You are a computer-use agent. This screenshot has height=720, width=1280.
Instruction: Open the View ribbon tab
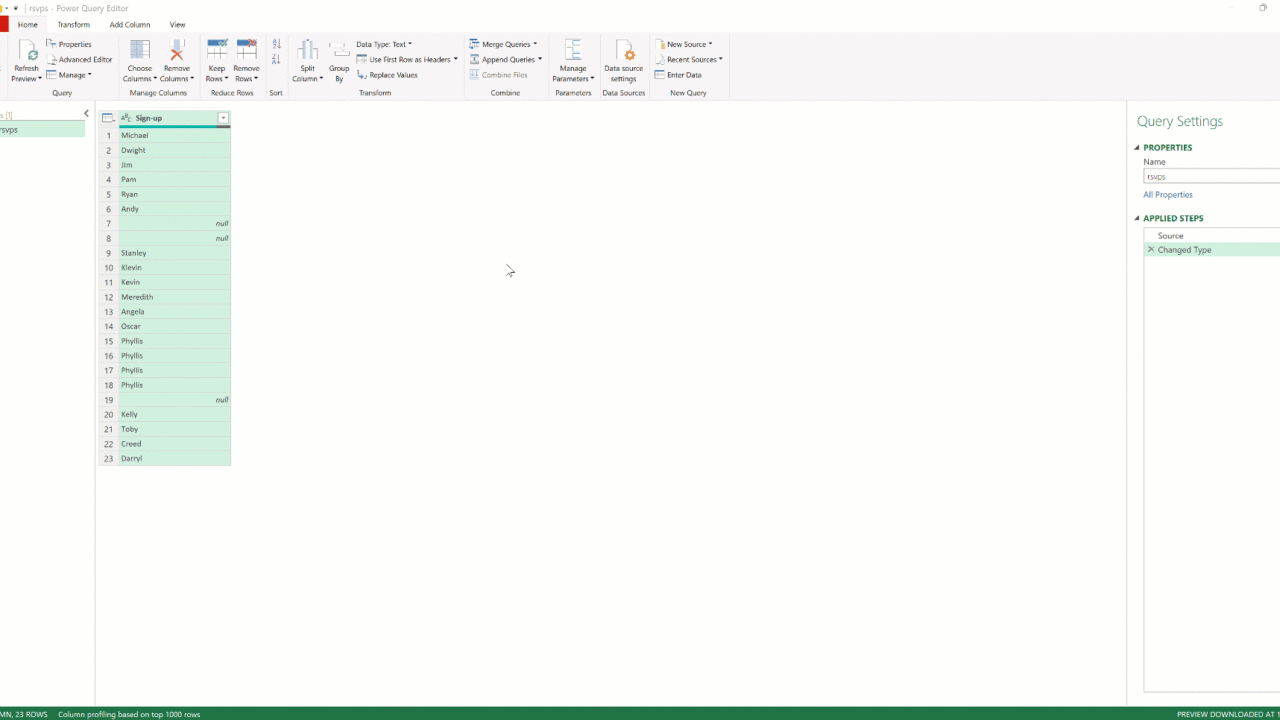coord(177,24)
